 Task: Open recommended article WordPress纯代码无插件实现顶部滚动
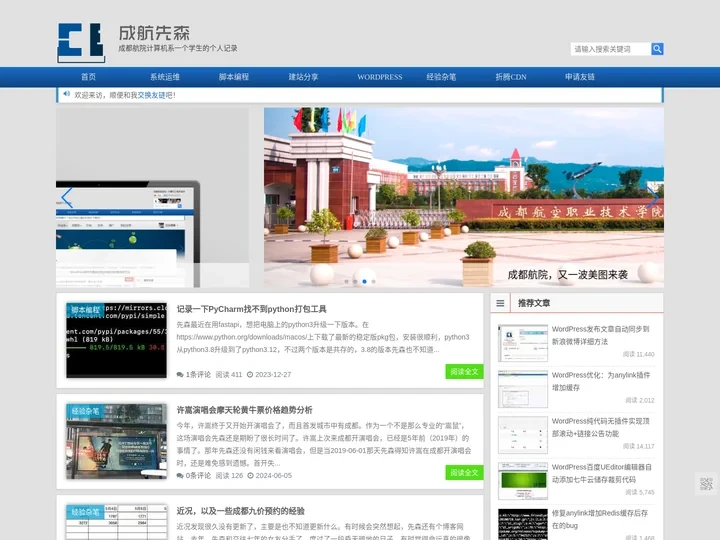[601, 427]
